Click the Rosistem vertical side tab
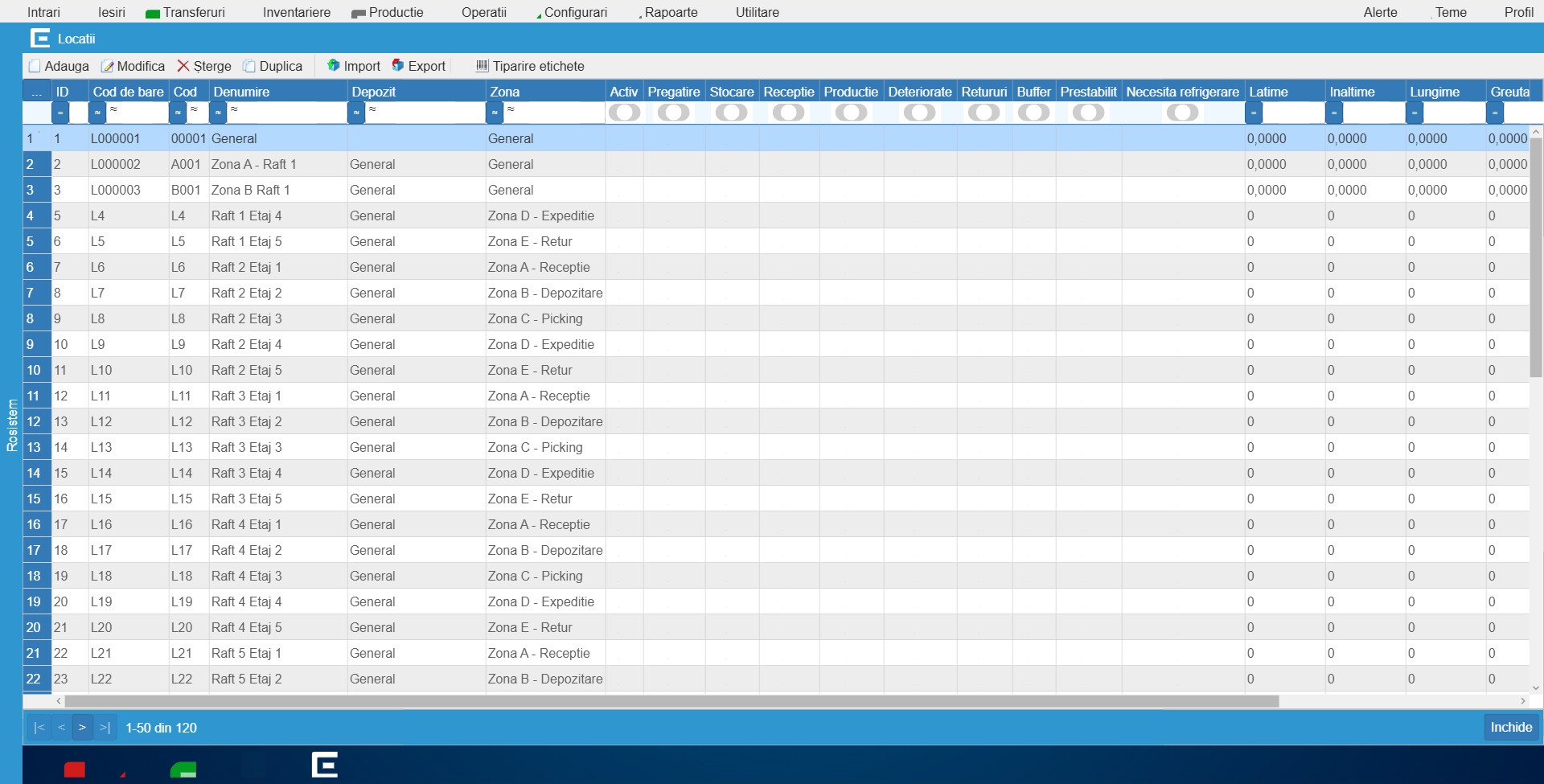Screen dimensions: 1544x784 point(12,425)
